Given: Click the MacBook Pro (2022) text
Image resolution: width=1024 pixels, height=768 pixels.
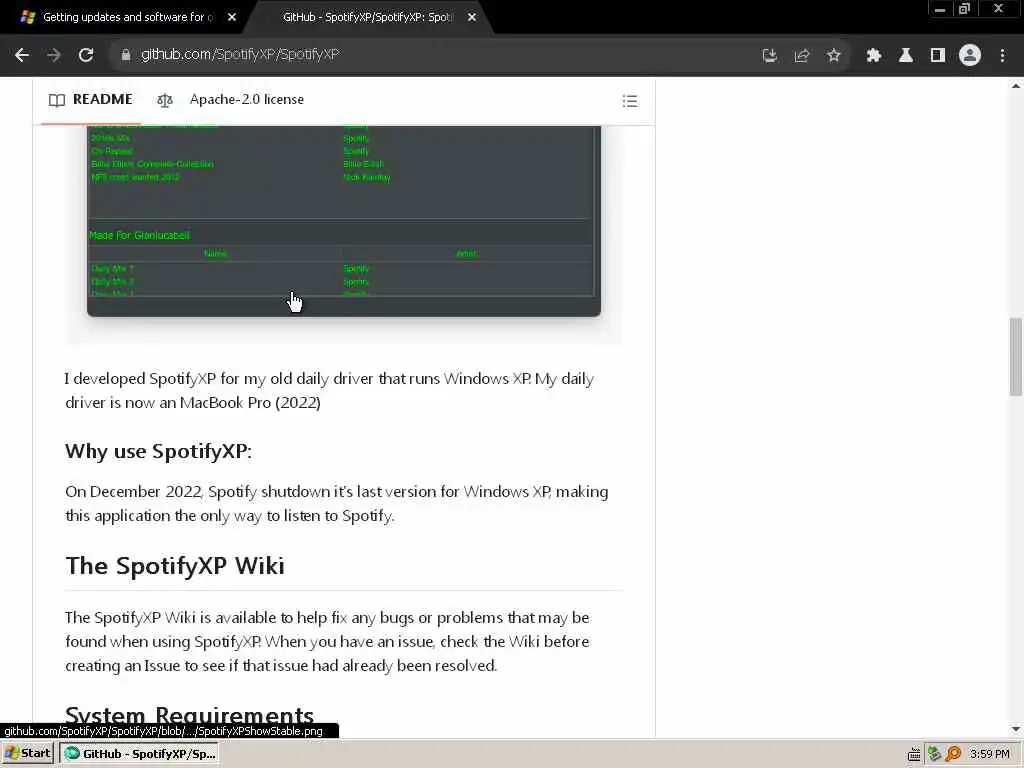Looking at the screenshot, I should (x=250, y=403).
